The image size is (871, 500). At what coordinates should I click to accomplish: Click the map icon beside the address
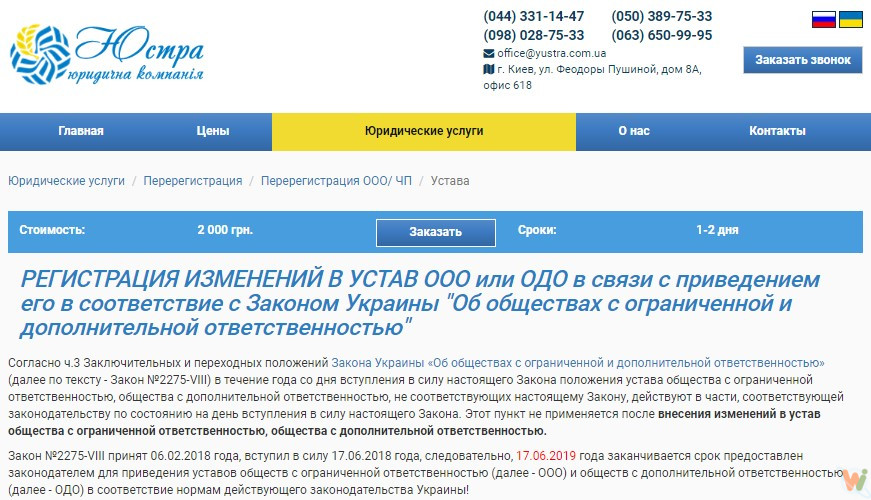488,69
